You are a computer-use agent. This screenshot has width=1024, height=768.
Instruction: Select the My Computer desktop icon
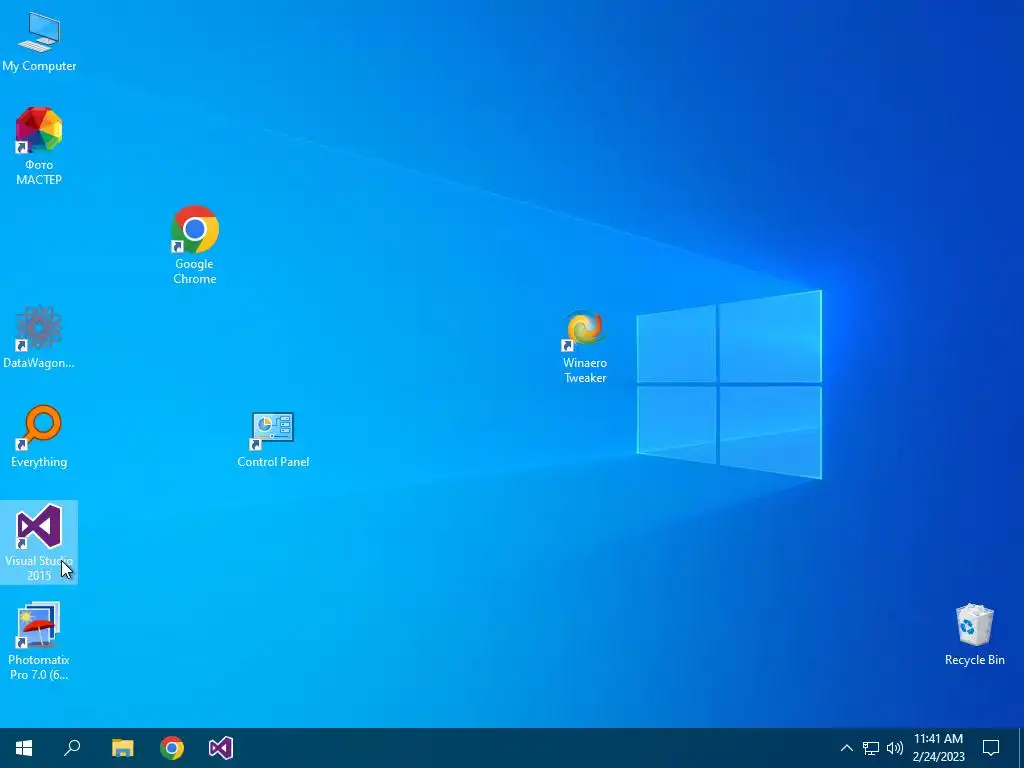click(39, 41)
